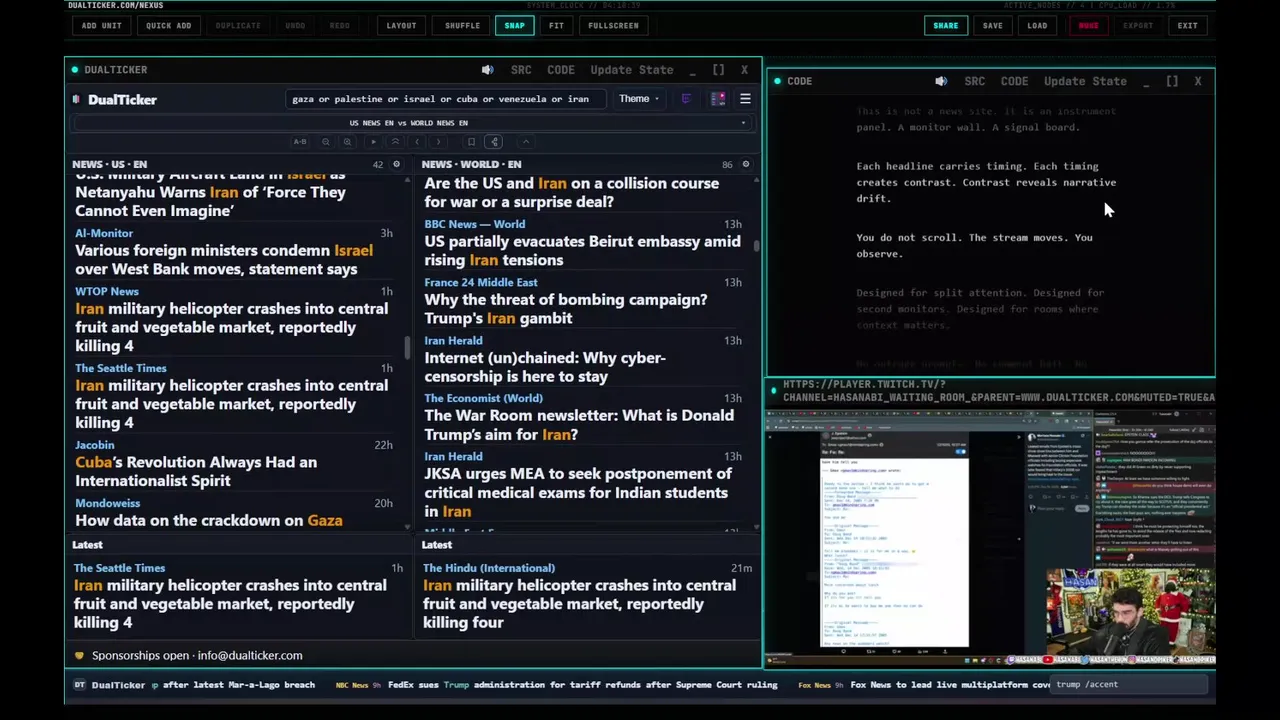Go to the previous item with the left chevron
The image size is (1280, 720).
coord(417,142)
